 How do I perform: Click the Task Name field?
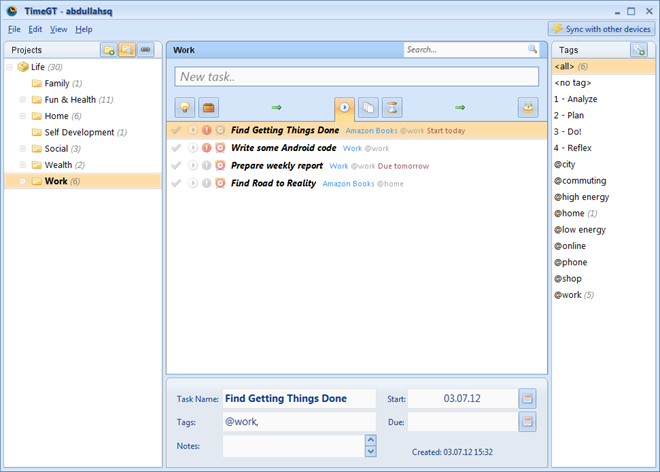[x=299, y=398]
